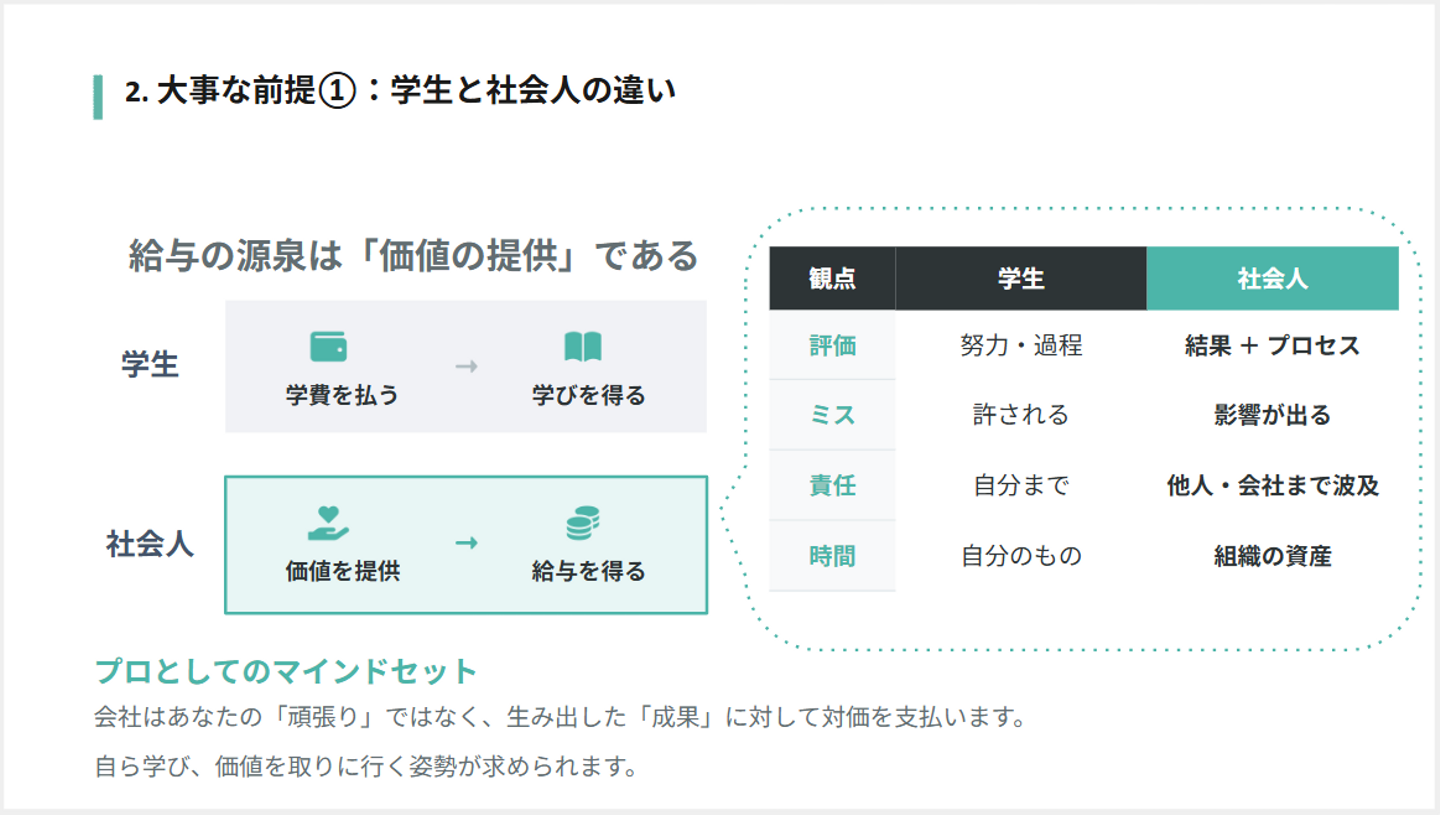Click the green accent bar beside the title
This screenshot has width=1440, height=815.
[98, 96]
